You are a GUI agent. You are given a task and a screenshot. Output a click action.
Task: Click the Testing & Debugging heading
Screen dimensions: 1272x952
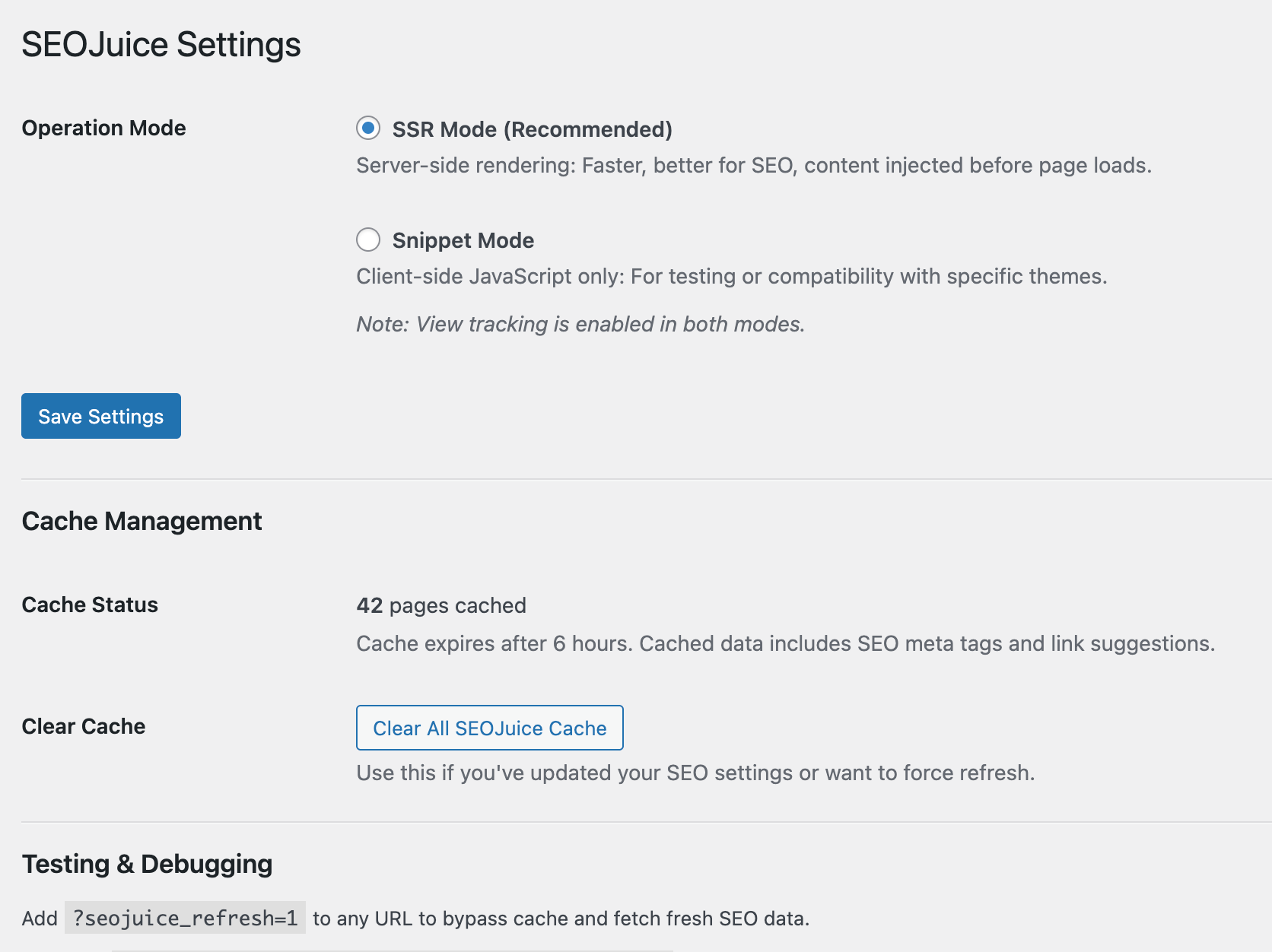(x=147, y=864)
